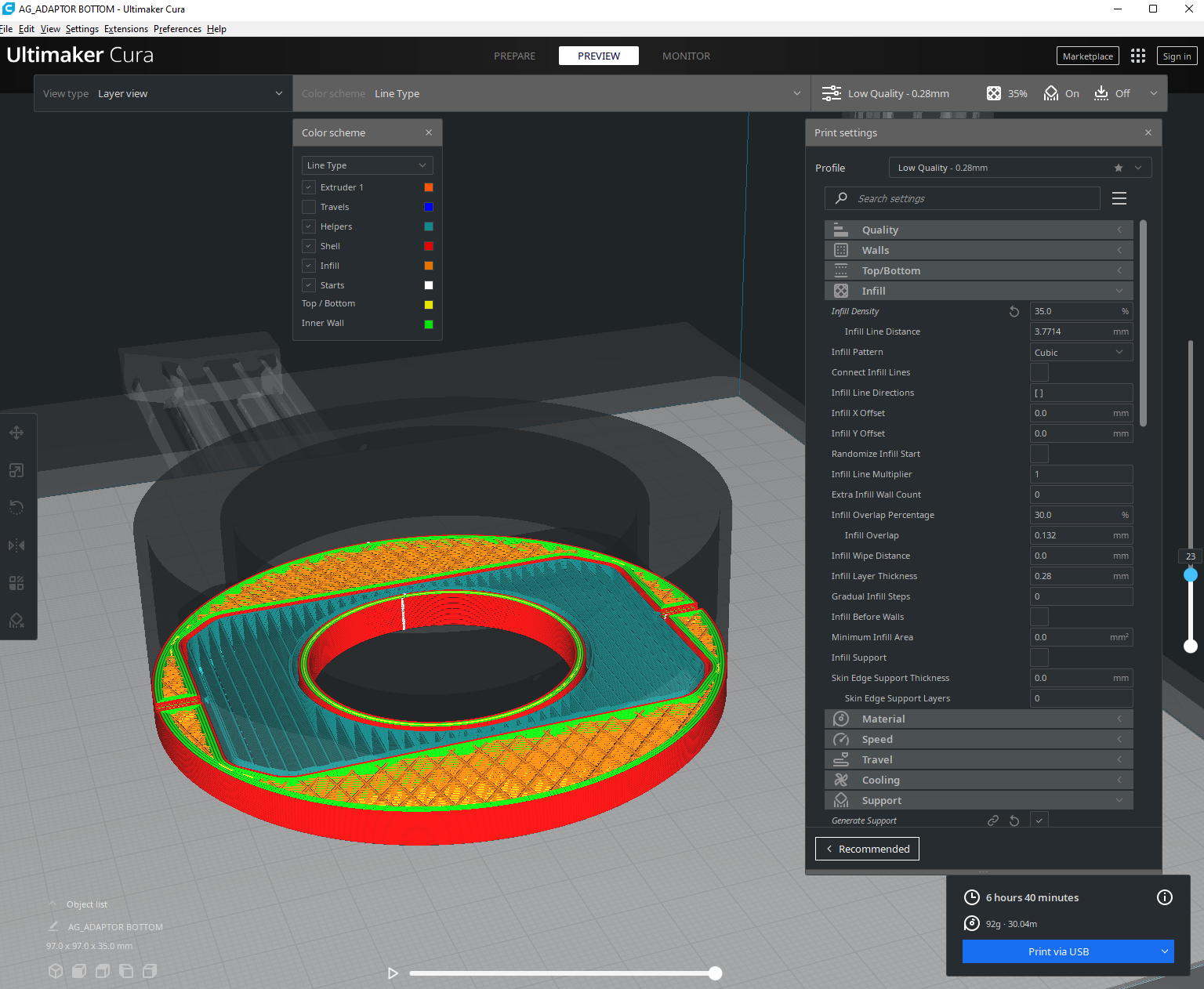Reset Infill Density to default value
The height and width of the screenshot is (989, 1204).
click(x=1014, y=311)
